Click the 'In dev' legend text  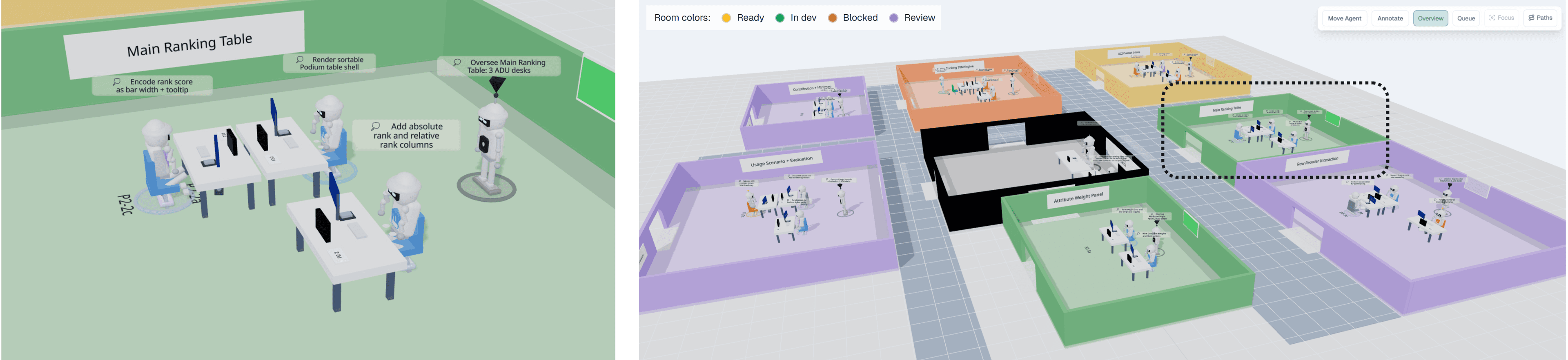pos(803,18)
